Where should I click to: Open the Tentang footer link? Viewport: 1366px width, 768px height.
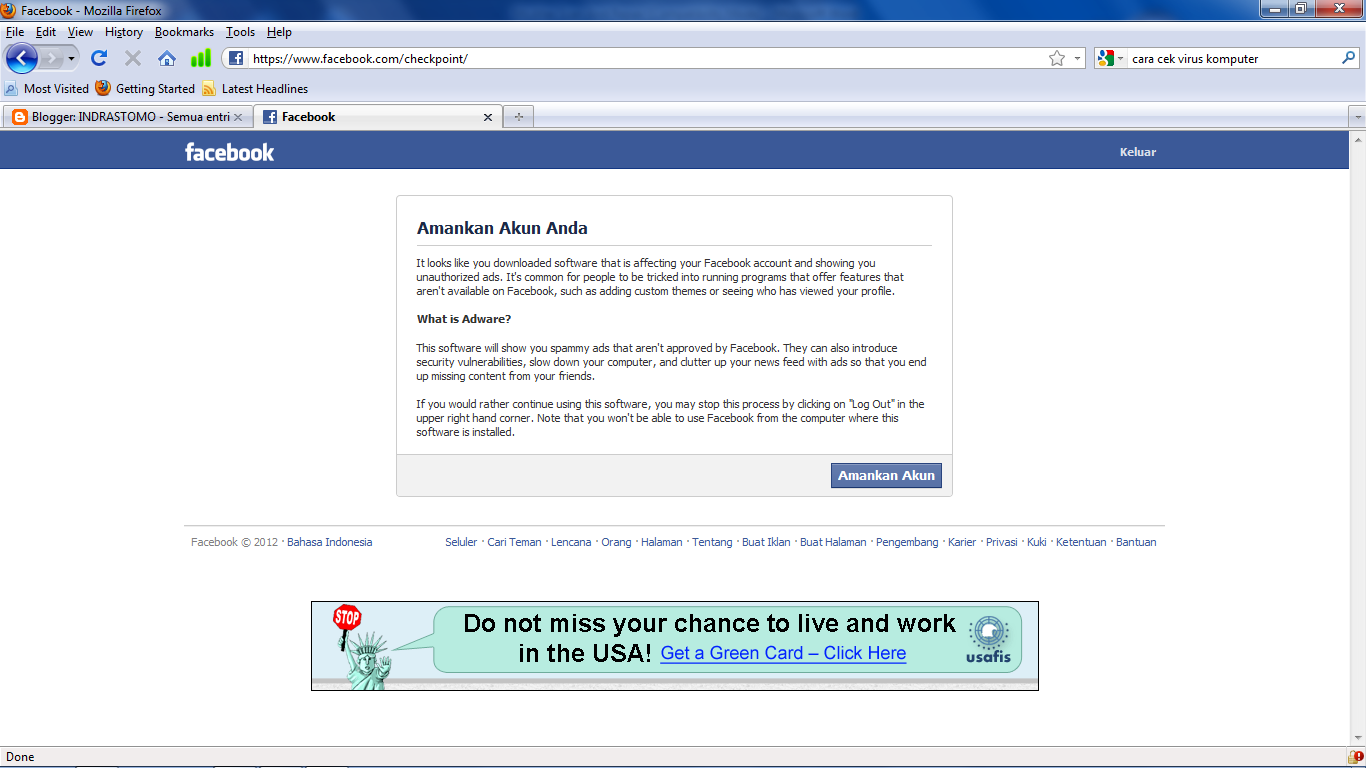[712, 542]
